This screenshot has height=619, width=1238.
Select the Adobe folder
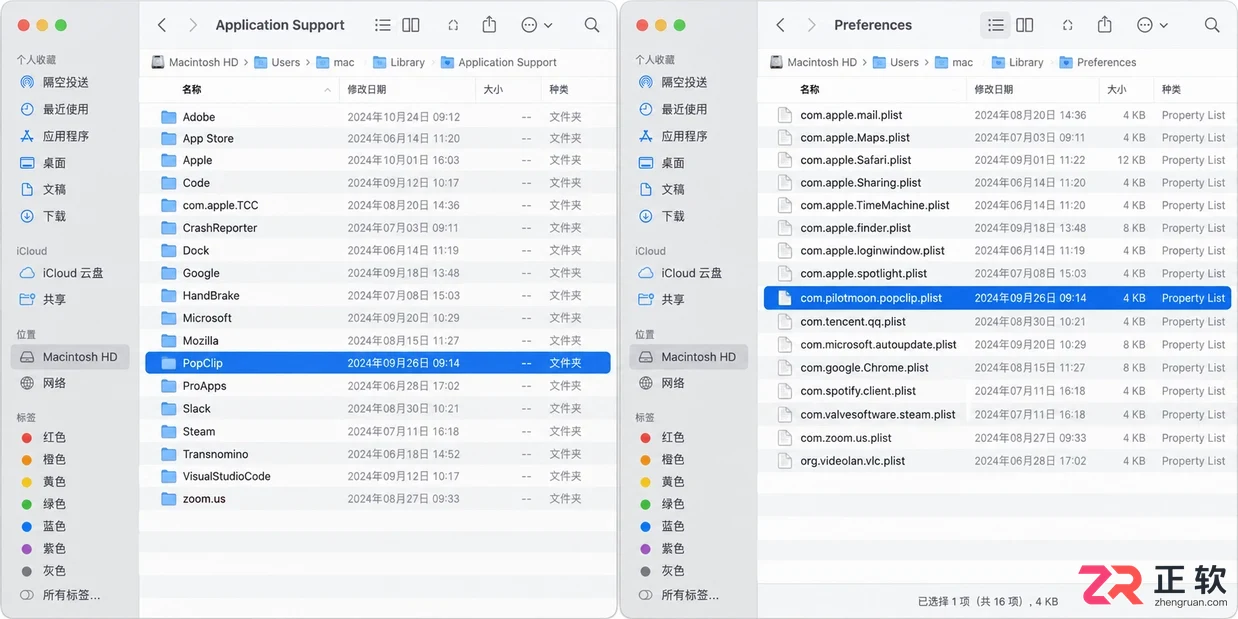378,117
